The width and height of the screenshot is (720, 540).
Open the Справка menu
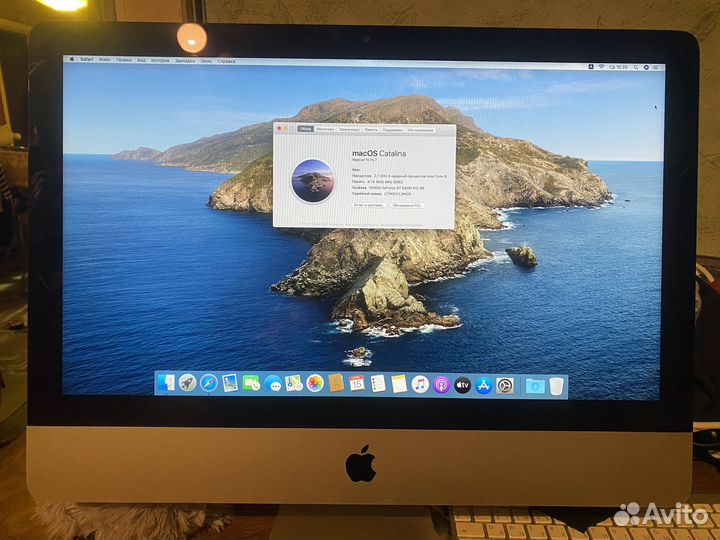point(226,61)
